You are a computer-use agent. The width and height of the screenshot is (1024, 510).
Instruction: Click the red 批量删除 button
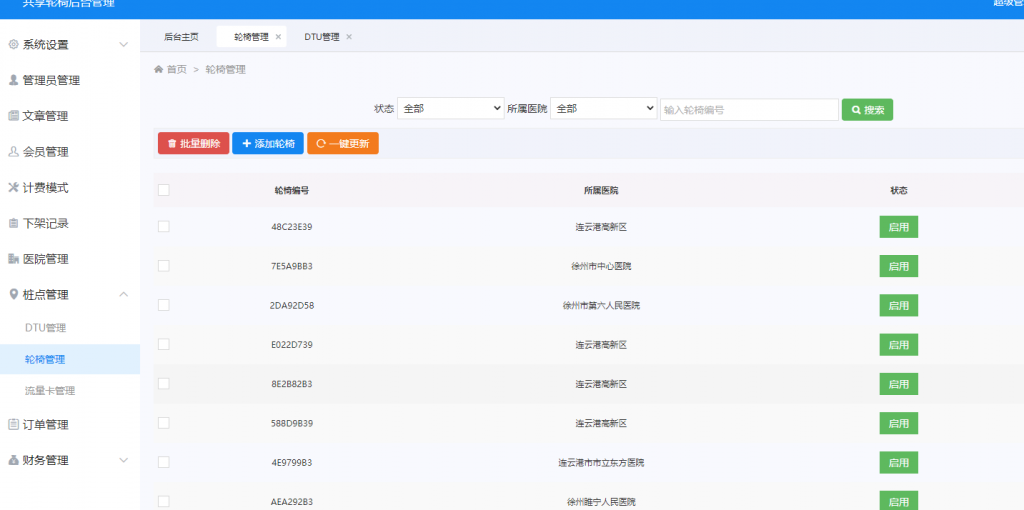point(193,144)
